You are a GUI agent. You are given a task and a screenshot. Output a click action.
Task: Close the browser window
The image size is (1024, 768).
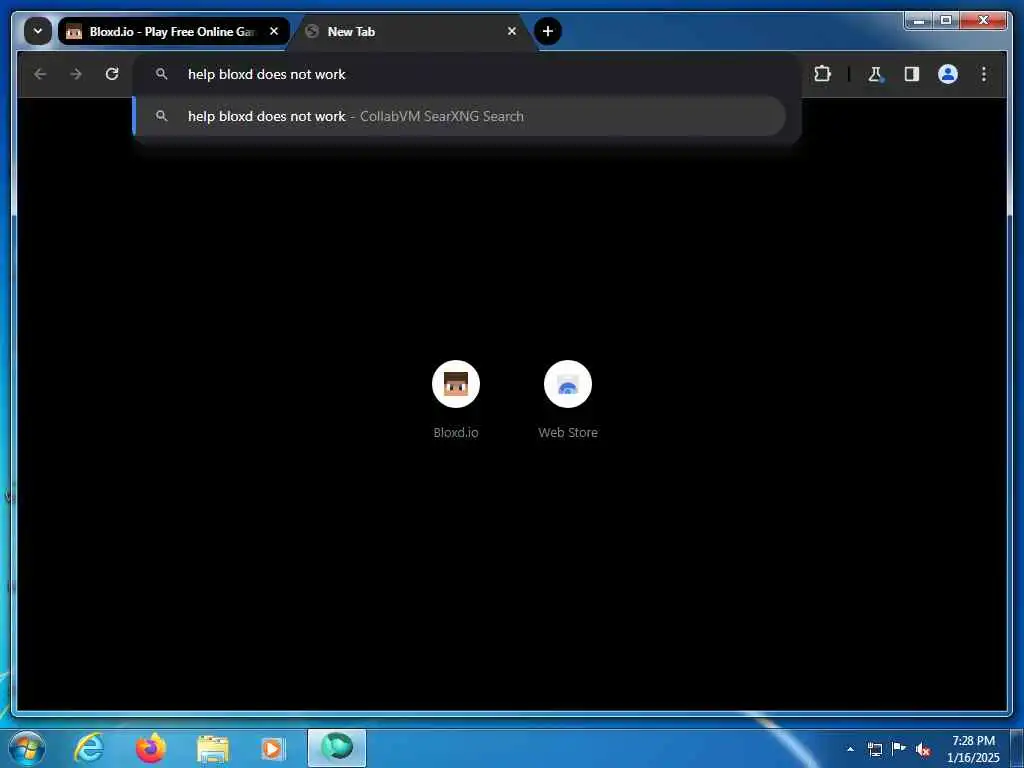click(983, 21)
